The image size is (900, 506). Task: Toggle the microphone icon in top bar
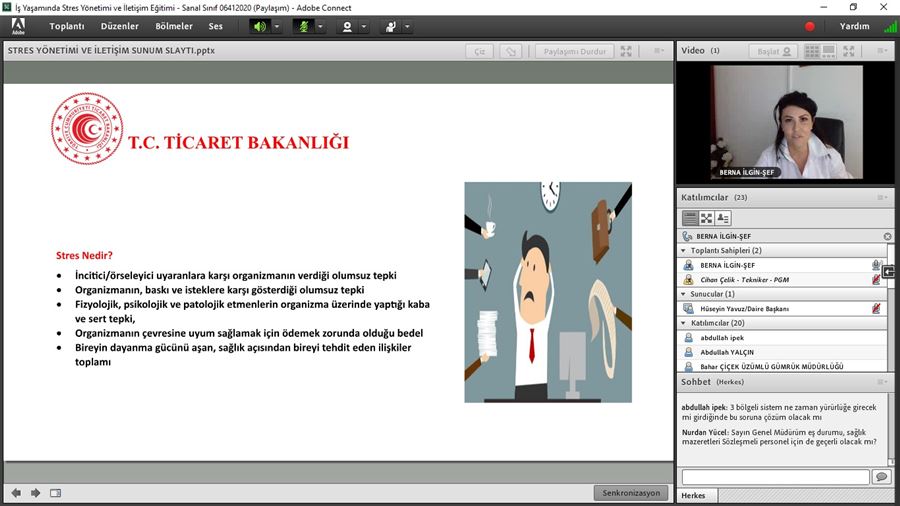302,27
